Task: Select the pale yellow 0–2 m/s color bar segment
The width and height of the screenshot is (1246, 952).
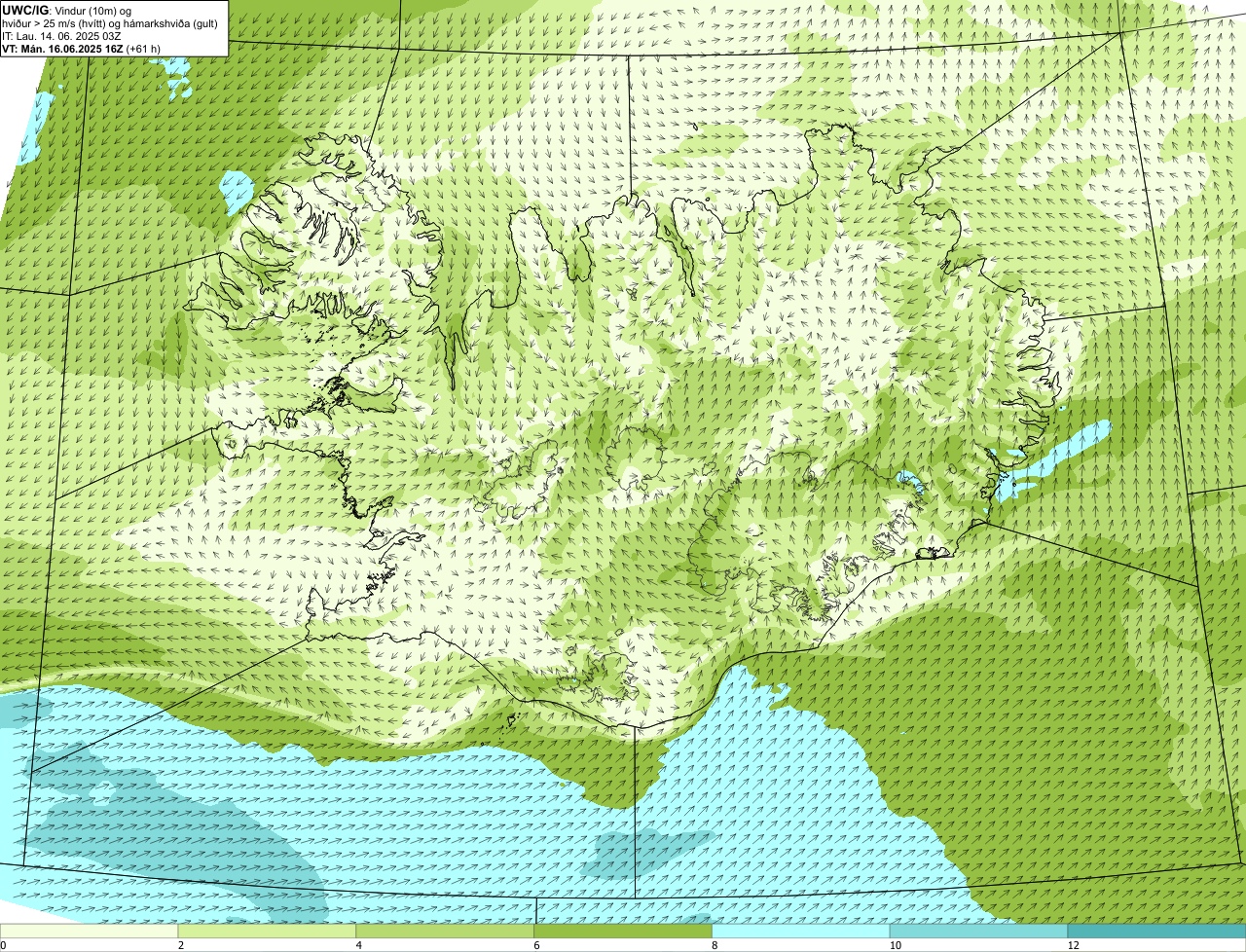Action: tap(90, 932)
